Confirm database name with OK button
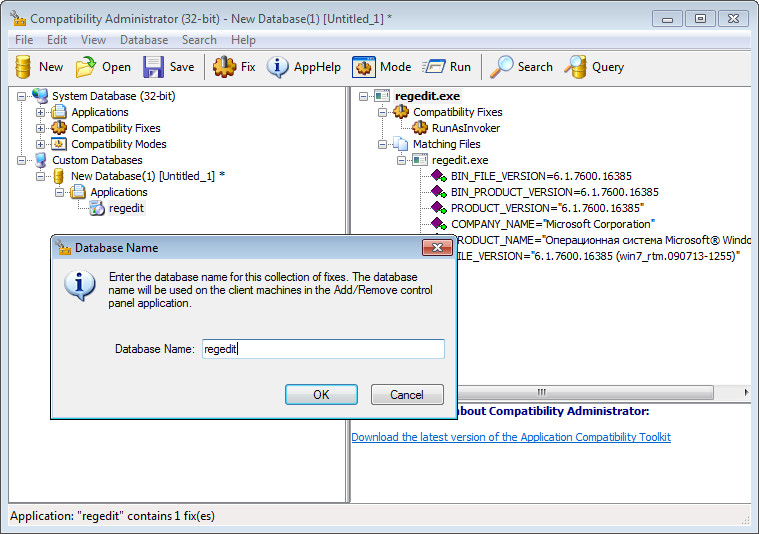 coord(321,395)
